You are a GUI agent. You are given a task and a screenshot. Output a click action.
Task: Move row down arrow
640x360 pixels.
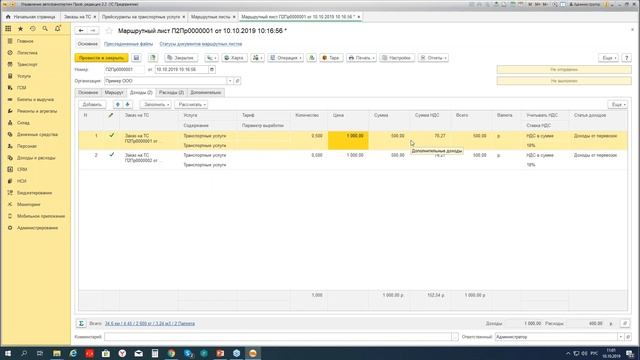(127, 104)
